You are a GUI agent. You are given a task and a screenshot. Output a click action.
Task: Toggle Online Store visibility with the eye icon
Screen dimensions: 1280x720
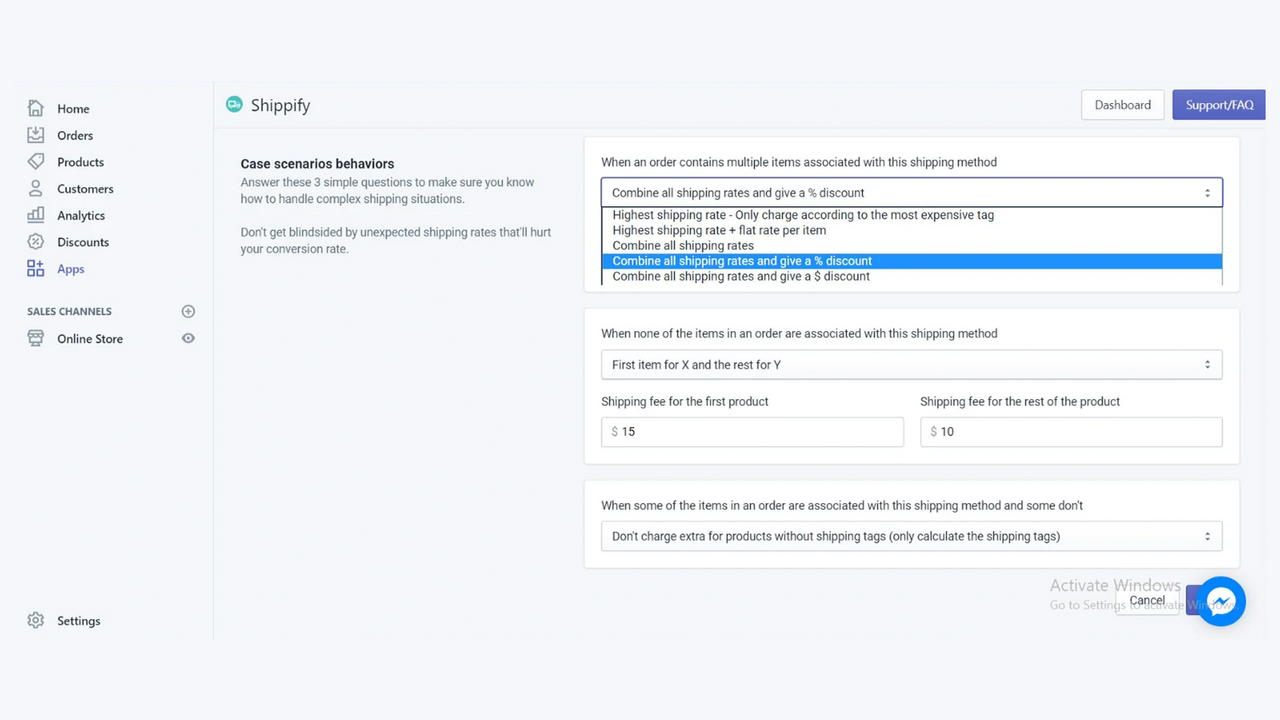point(188,338)
